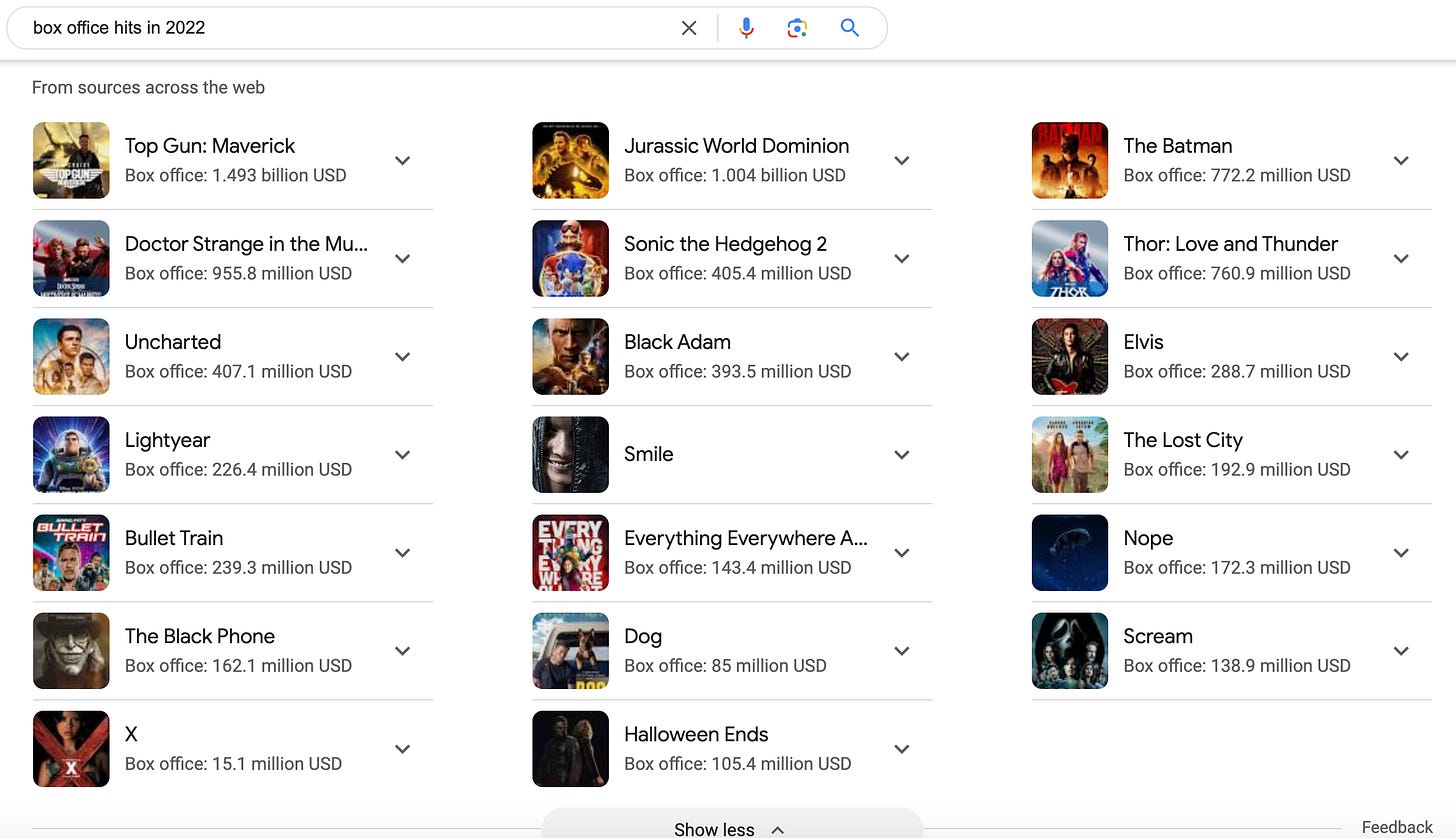Click The Black Phone poster thumbnail

[x=71, y=650]
